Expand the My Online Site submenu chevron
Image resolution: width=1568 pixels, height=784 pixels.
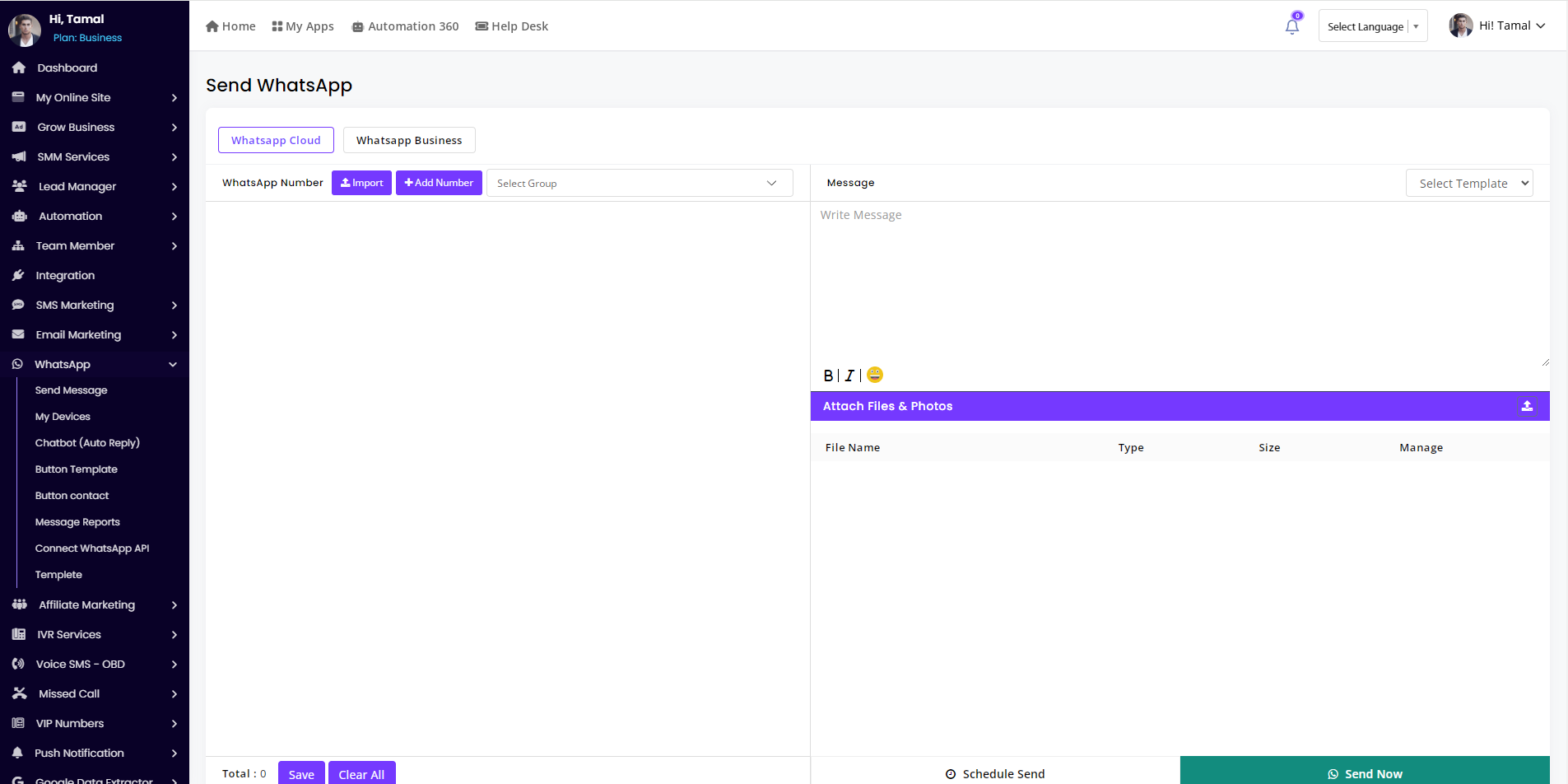pos(174,98)
